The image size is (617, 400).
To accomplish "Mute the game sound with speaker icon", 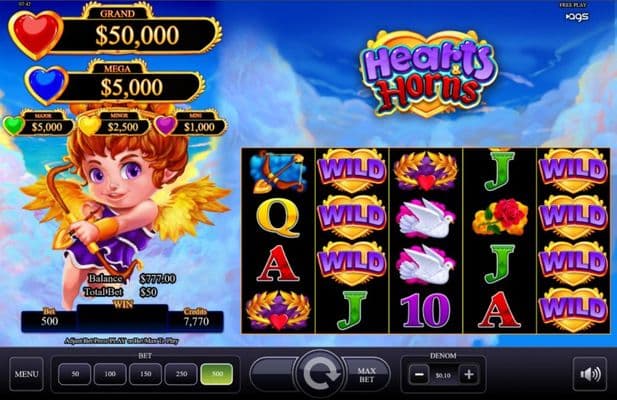I will coord(589,374).
